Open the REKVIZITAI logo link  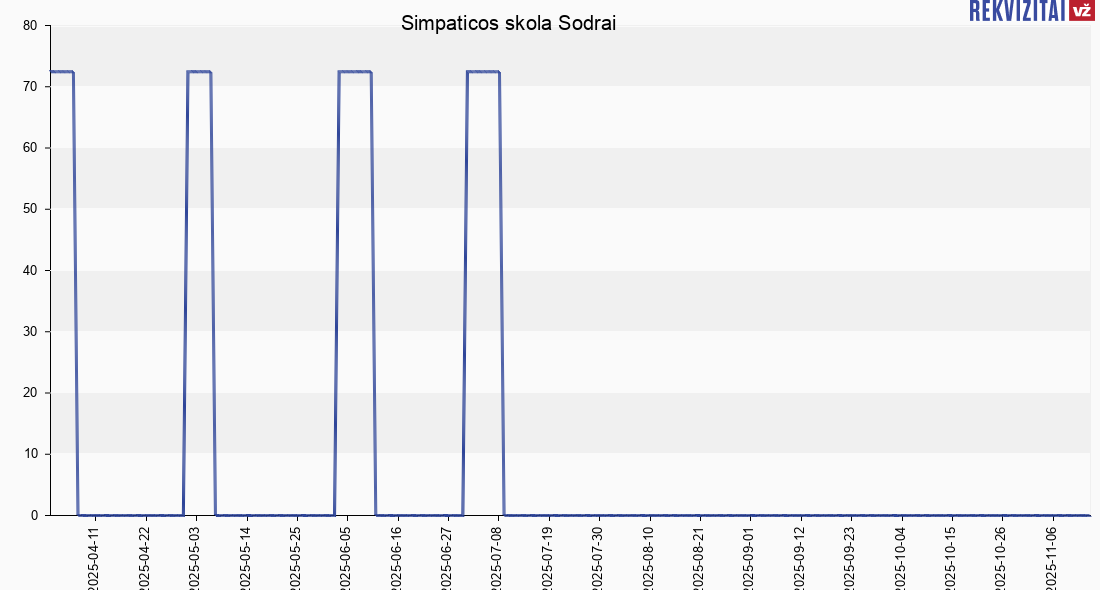pos(1016,11)
